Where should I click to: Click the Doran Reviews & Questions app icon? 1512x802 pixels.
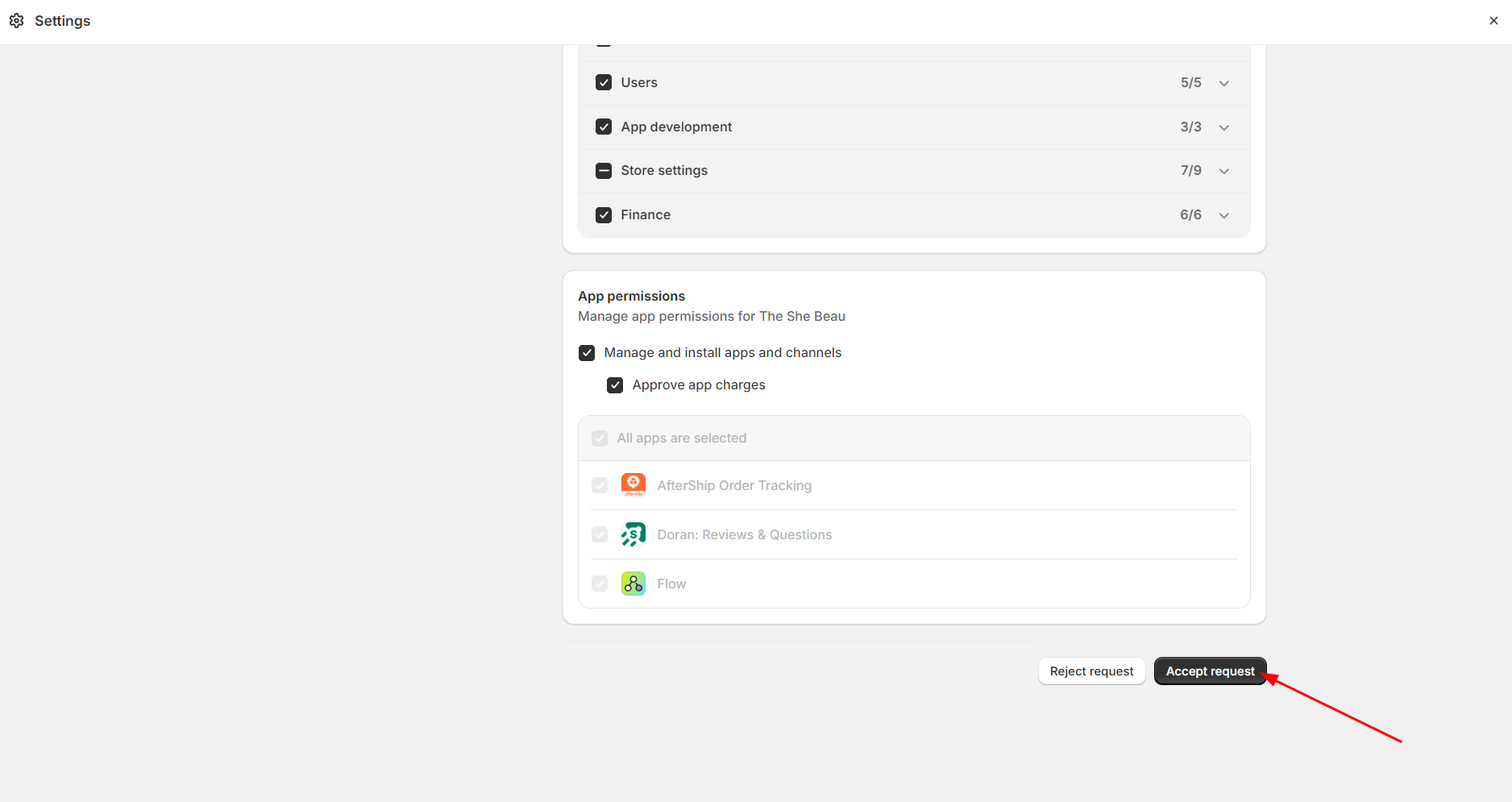point(633,534)
